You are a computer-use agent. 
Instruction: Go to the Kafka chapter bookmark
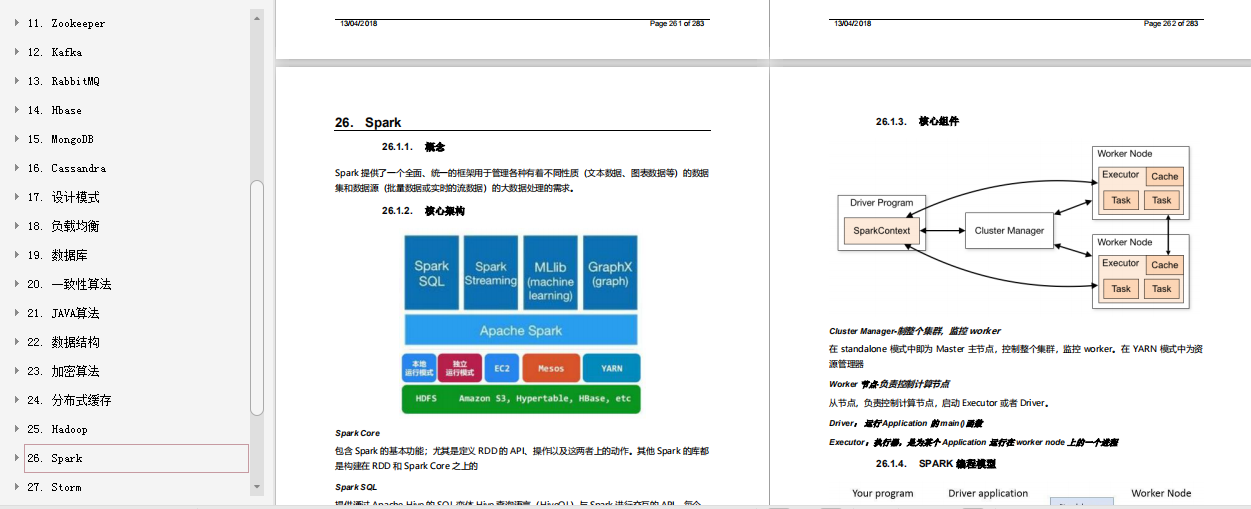(x=55, y=52)
